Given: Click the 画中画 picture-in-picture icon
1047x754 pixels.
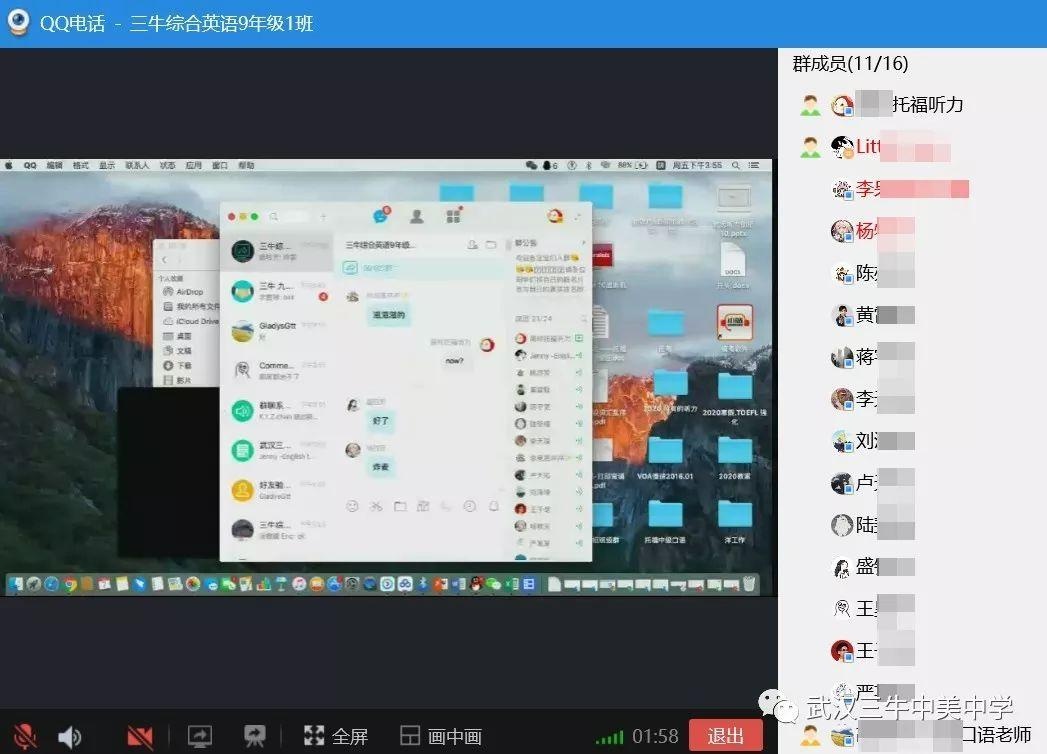Looking at the screenshot, I should coord(411,733).
